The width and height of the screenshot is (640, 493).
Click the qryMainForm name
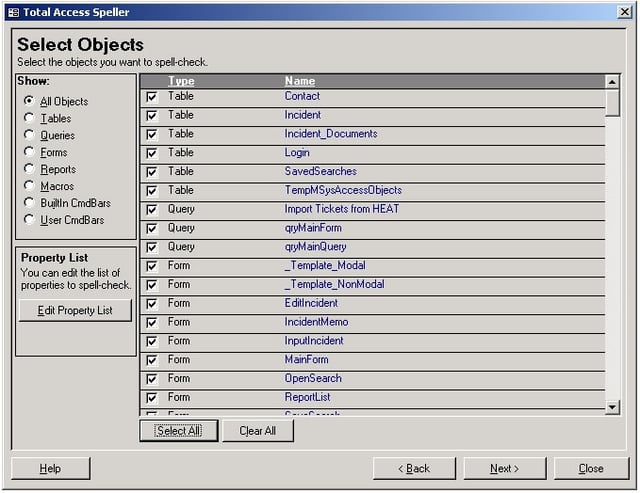coord(313,228)
